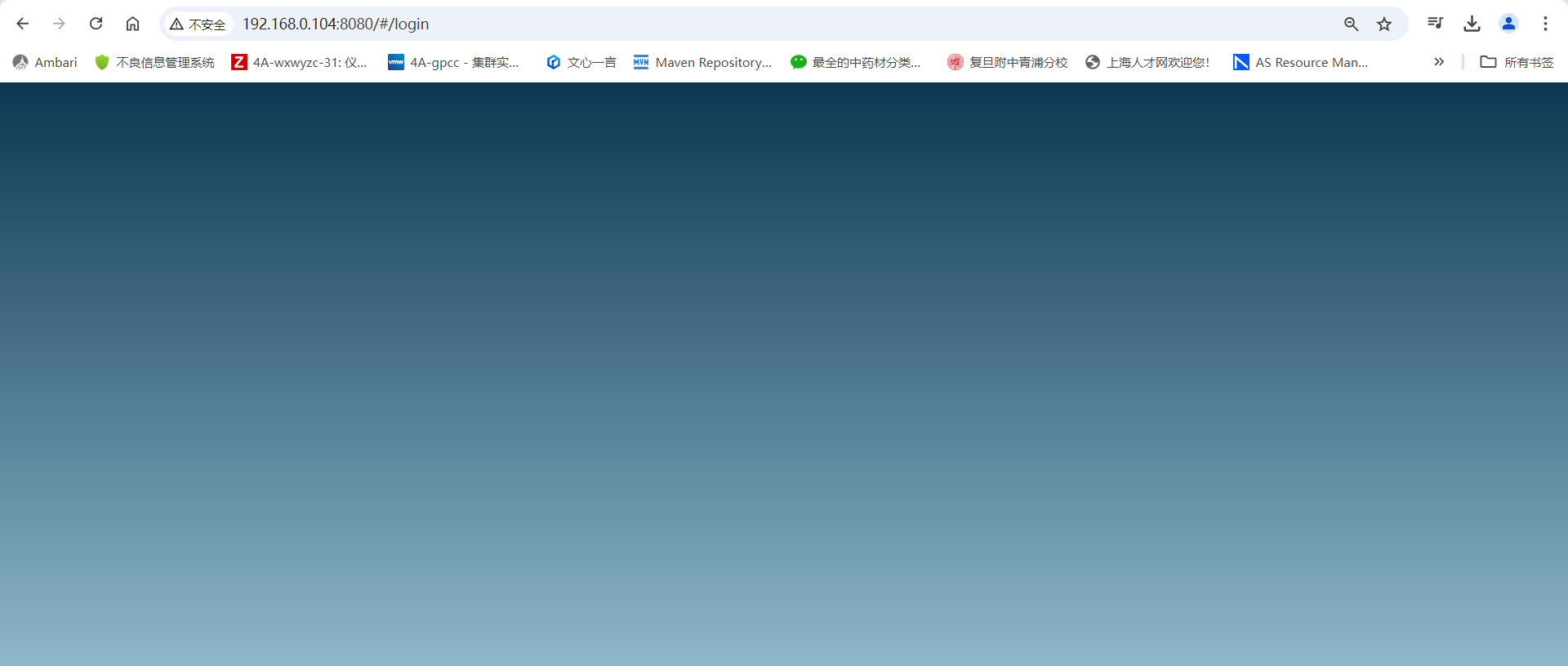Open the 复旦附中青浦分校 bookmark
1568x666 pixels.
tap(1008, 62)
